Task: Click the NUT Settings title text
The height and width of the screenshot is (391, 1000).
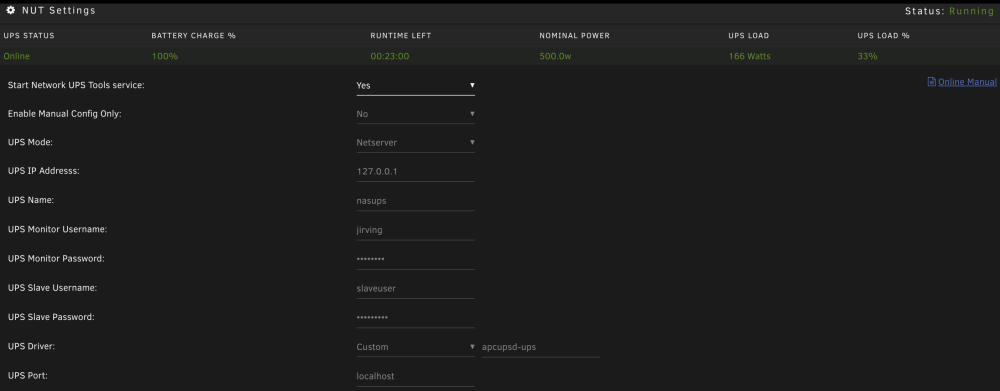Action: (59, 10)
